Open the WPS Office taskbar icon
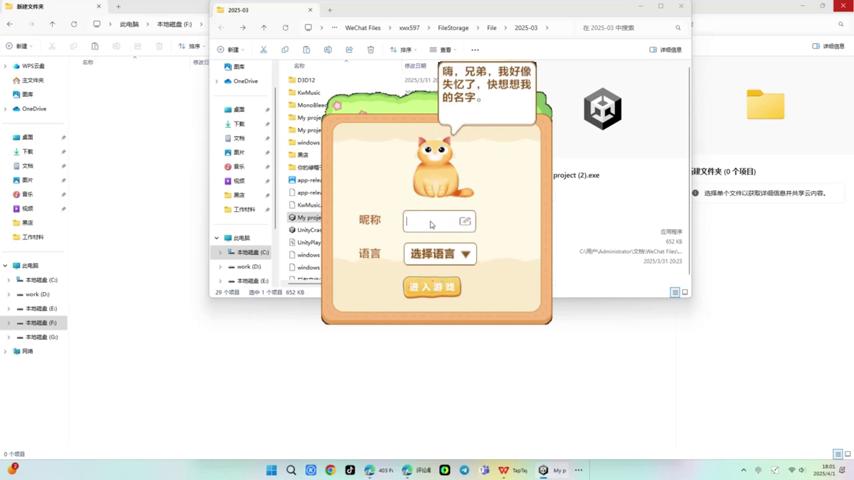The image size is (854, 480). (x=503, y=470)
